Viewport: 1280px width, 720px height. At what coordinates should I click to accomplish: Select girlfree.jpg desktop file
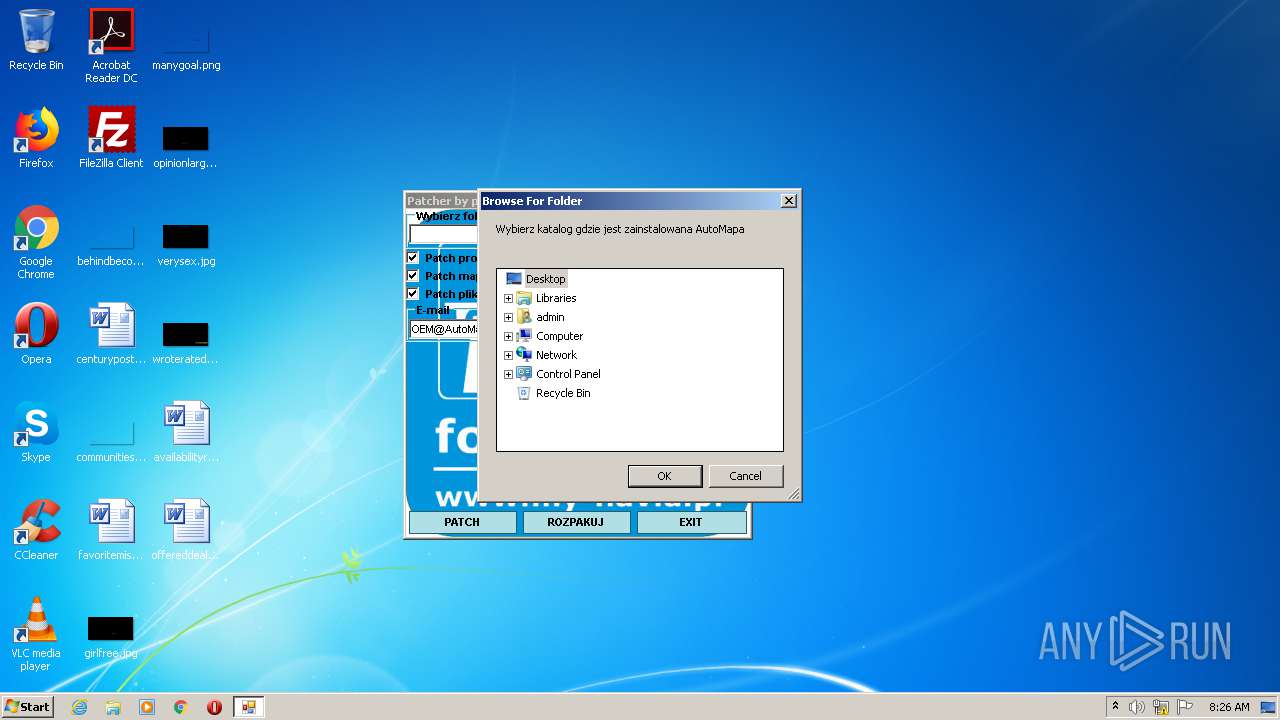point(111,636)
